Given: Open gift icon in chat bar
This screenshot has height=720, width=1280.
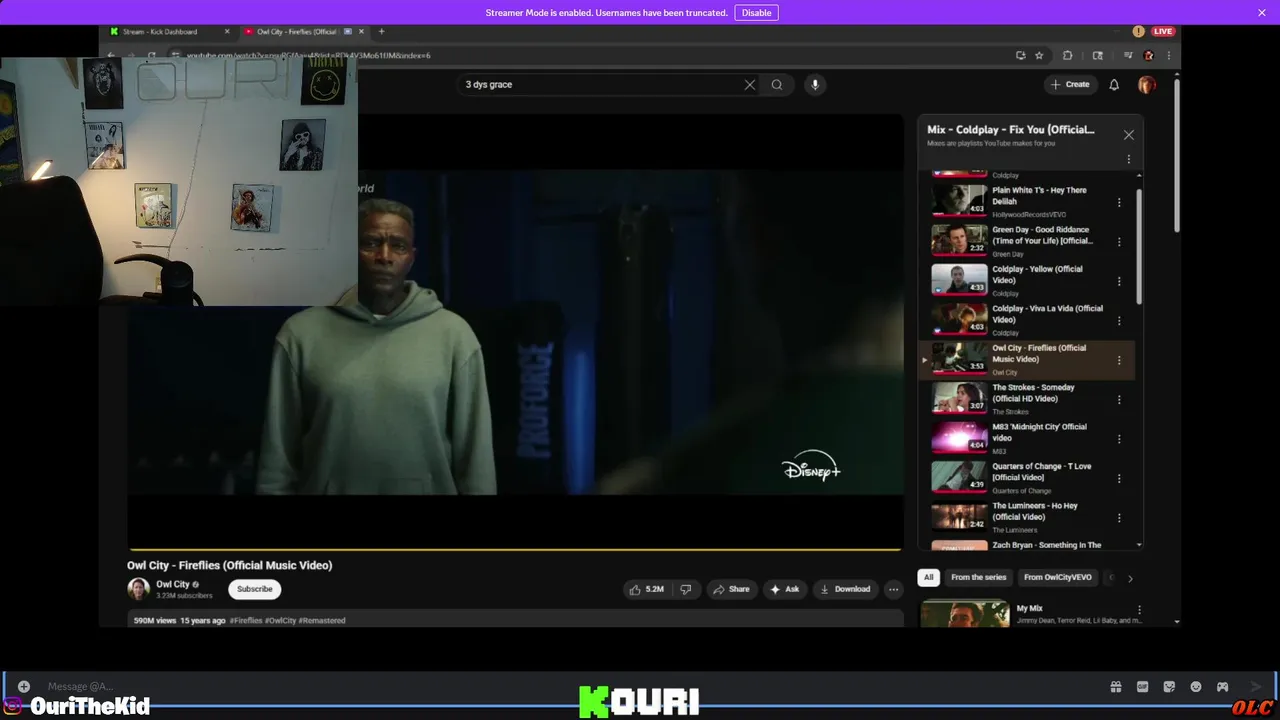Looking at the screenshot, I should (1116, 686).
